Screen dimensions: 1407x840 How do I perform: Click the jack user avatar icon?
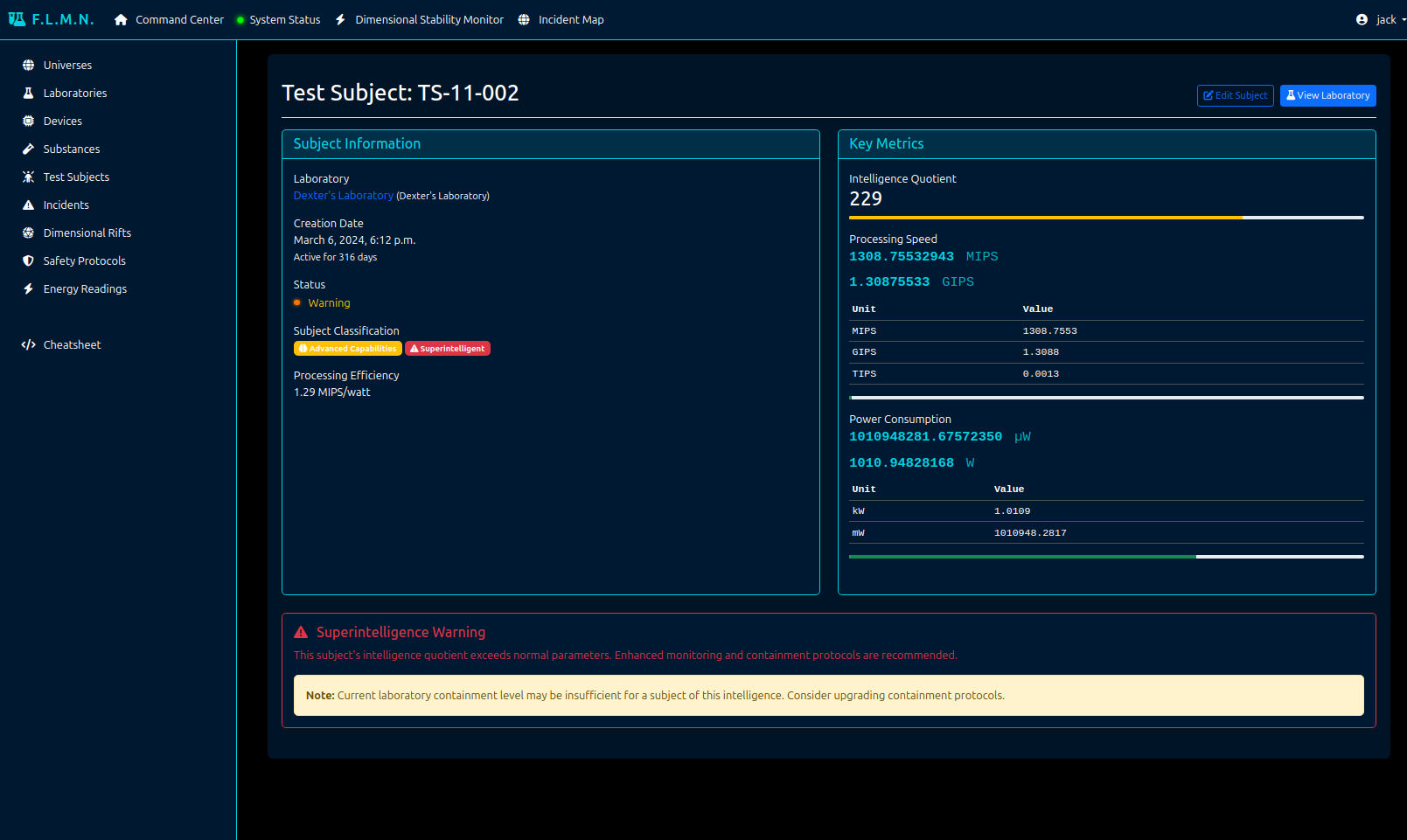point(1362,19)
